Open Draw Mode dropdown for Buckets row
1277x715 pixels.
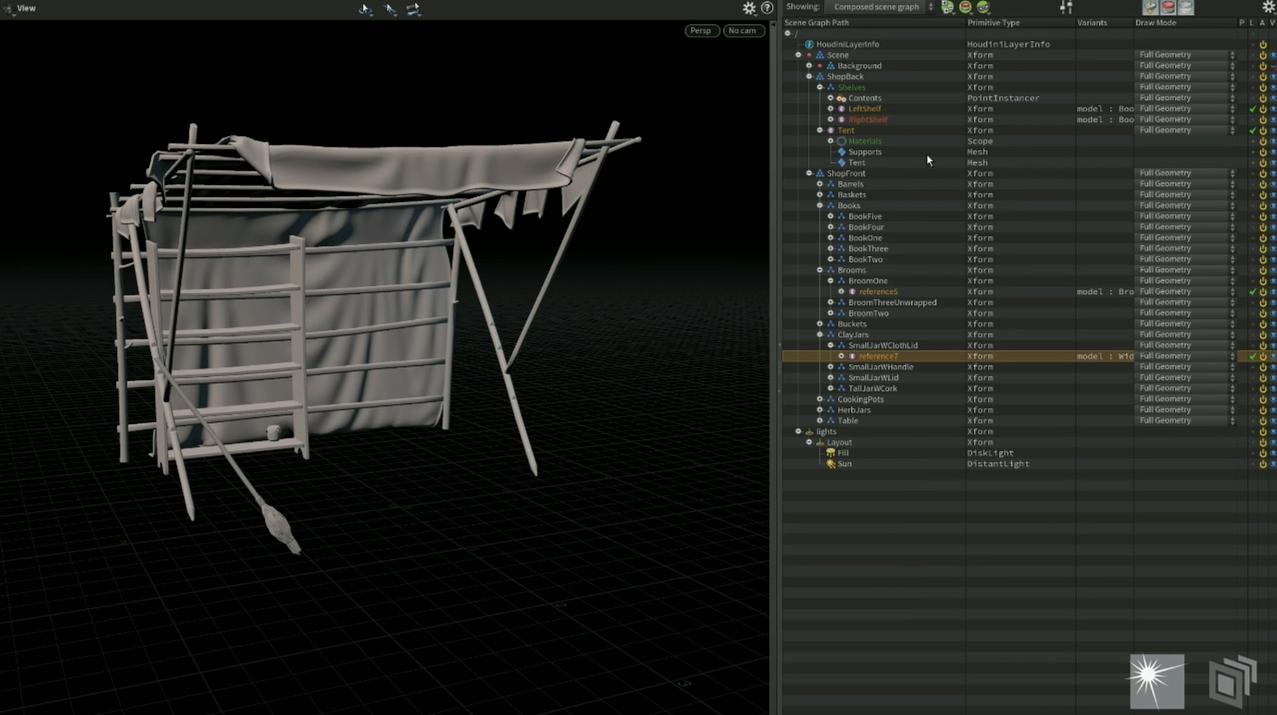[1185, 324]
